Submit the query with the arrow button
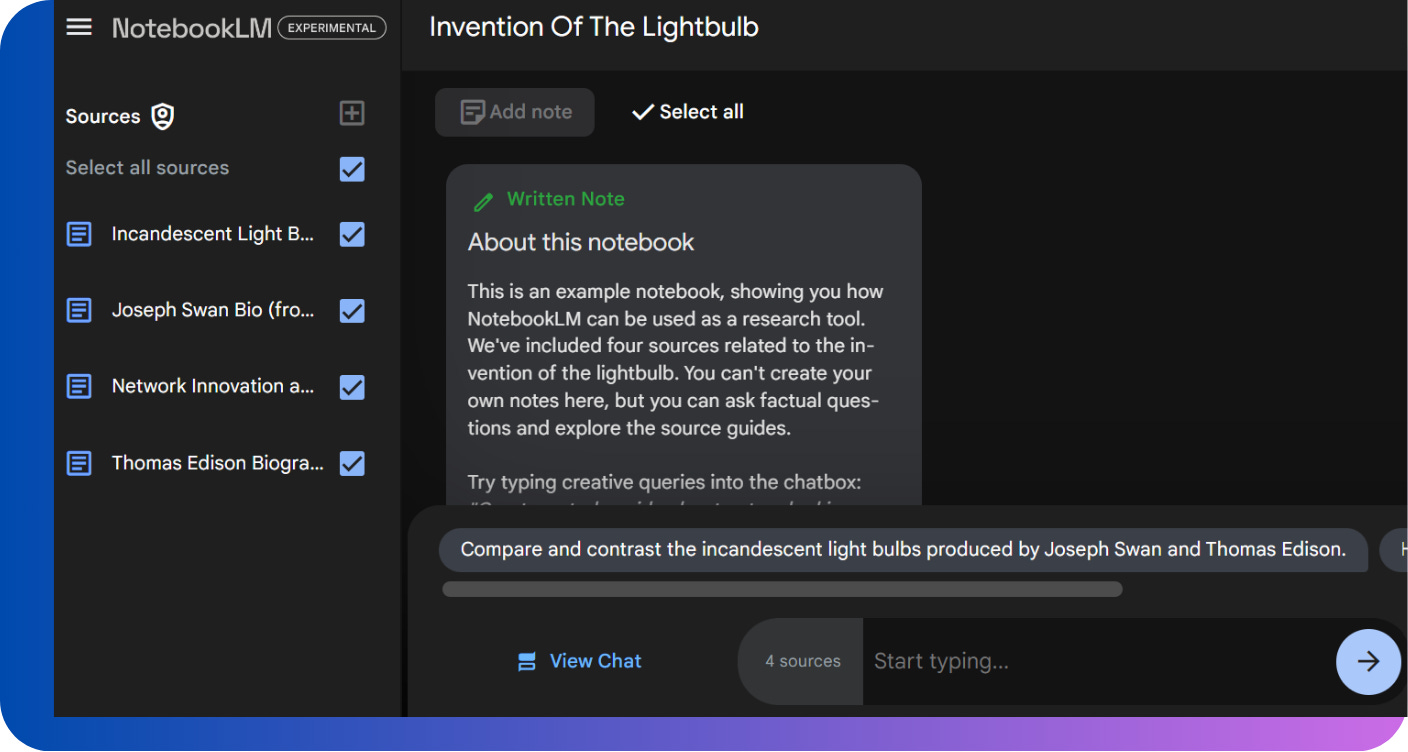Screen dimensions: 1408x752 [1368, 661]
